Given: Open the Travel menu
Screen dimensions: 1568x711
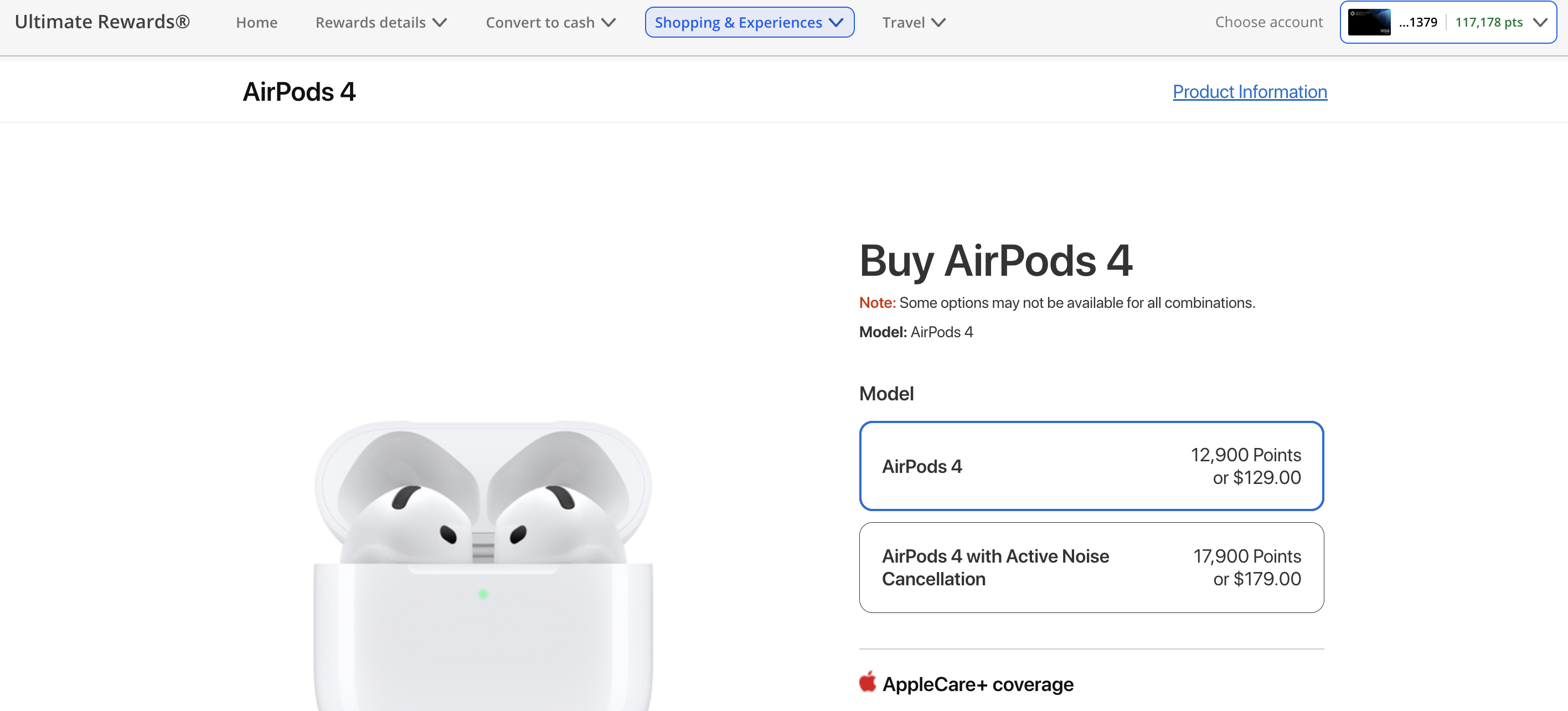Looking at the screenshot, I should click(x=914, y=23).
